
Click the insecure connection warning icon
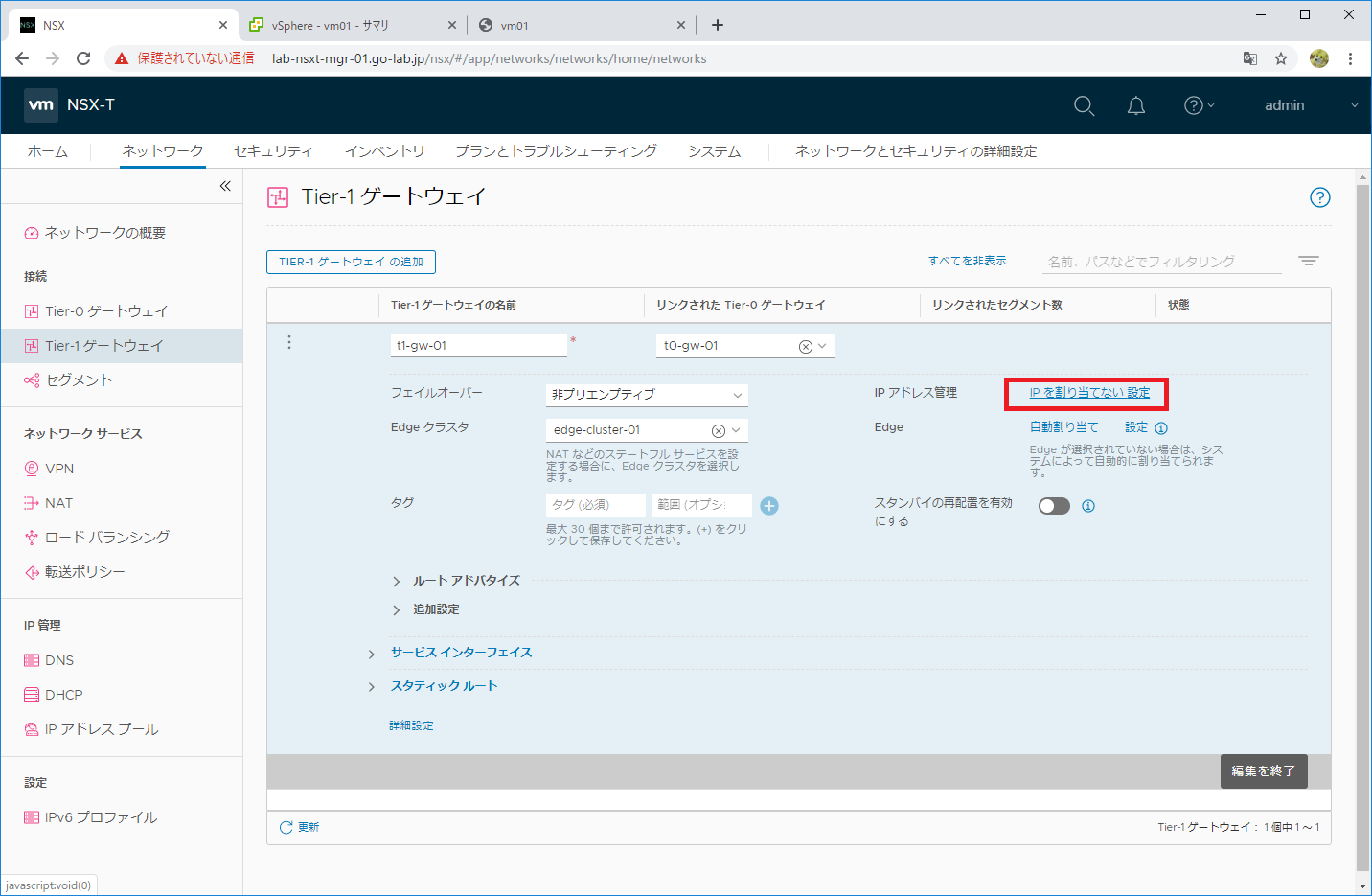pos(122,58)
